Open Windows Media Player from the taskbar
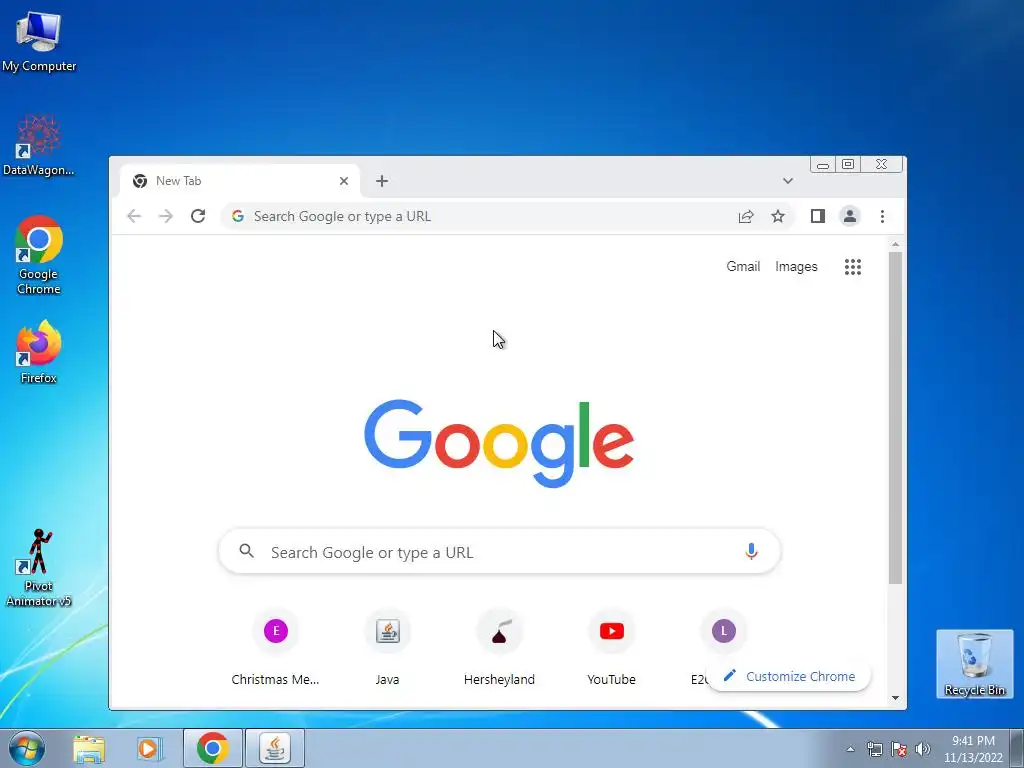This screenshot has height=768, width=1024. [x=149, y=748]
